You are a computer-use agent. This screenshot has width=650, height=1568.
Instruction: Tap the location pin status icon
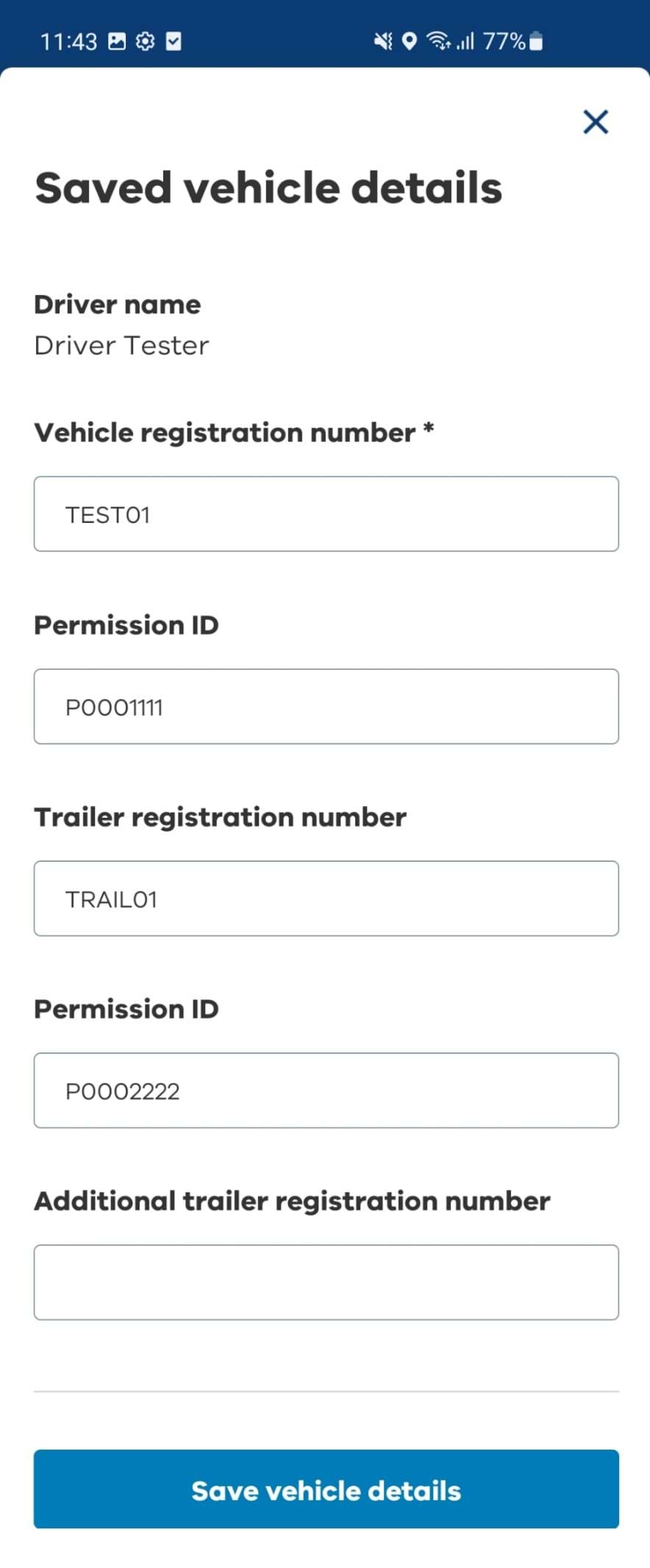click(410, 41)
